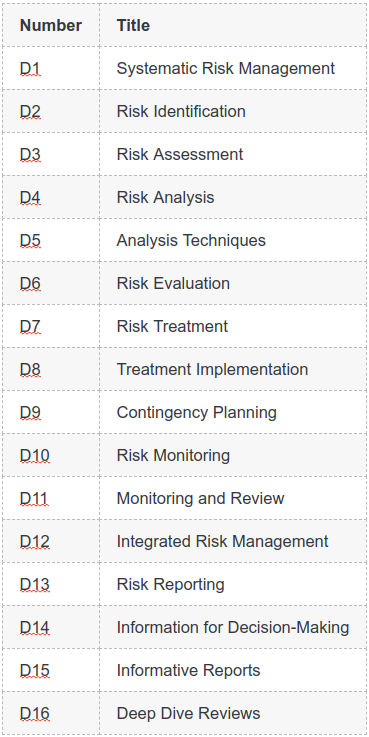The width and height of the screenshot is (369, 737).
Task: Click the Treatment Implementation title cell
Action: (x=233, y=369)
